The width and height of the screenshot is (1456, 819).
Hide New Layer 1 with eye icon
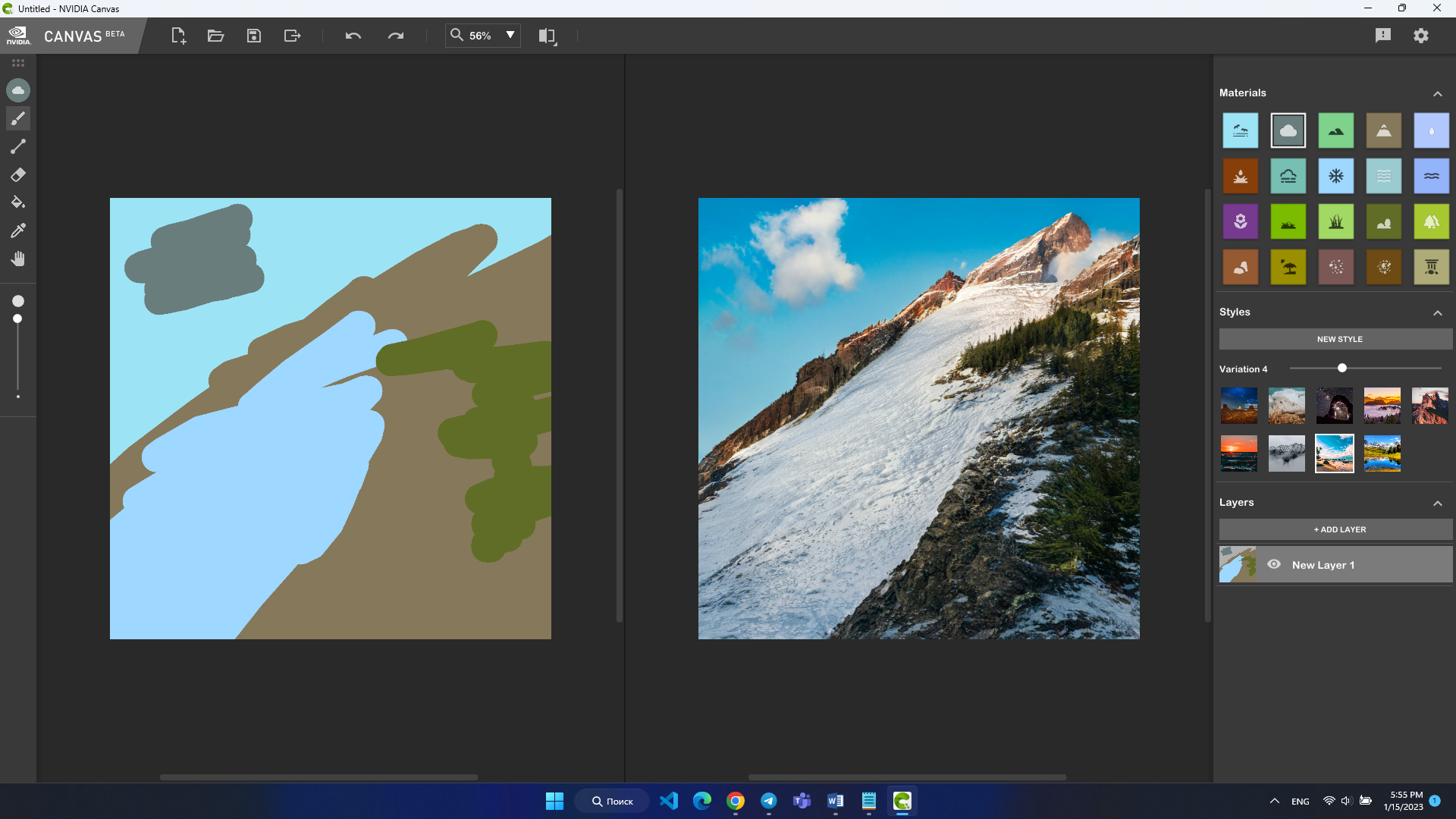pos(1274,564)
